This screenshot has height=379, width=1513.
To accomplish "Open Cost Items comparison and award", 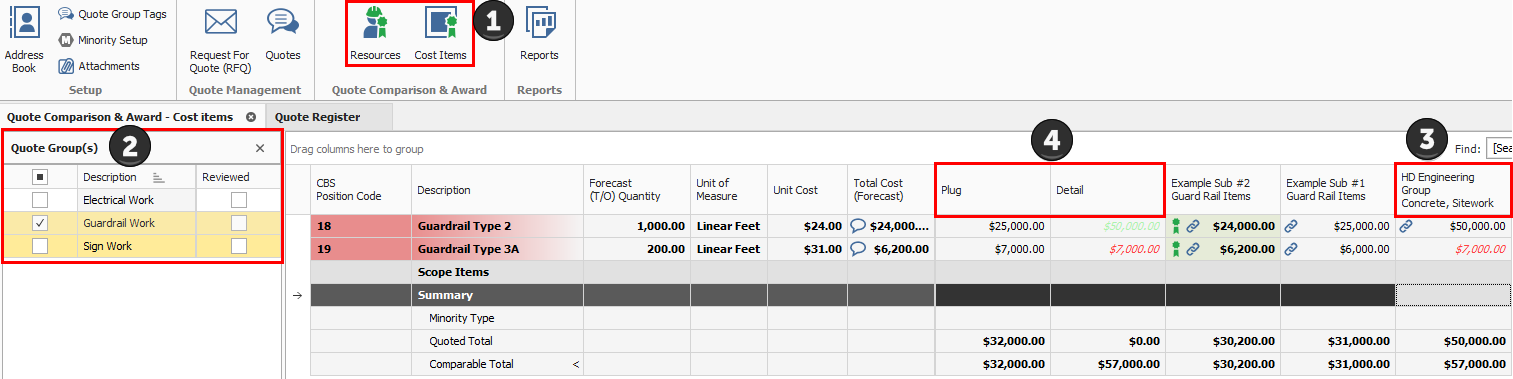I will tap(440, 34).
